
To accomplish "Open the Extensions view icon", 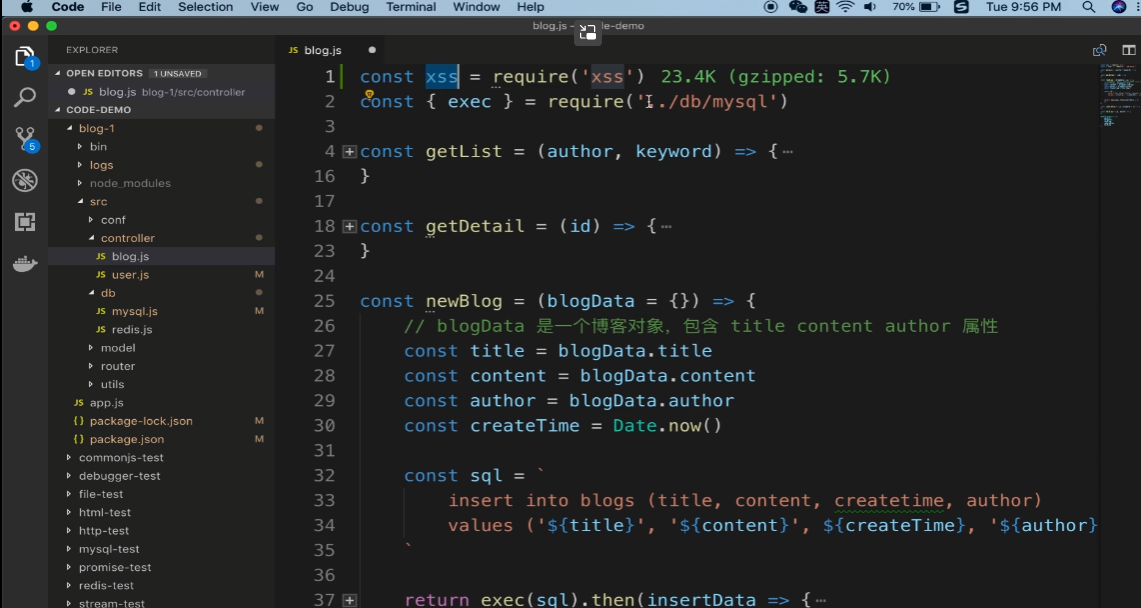I will point(25,222).
